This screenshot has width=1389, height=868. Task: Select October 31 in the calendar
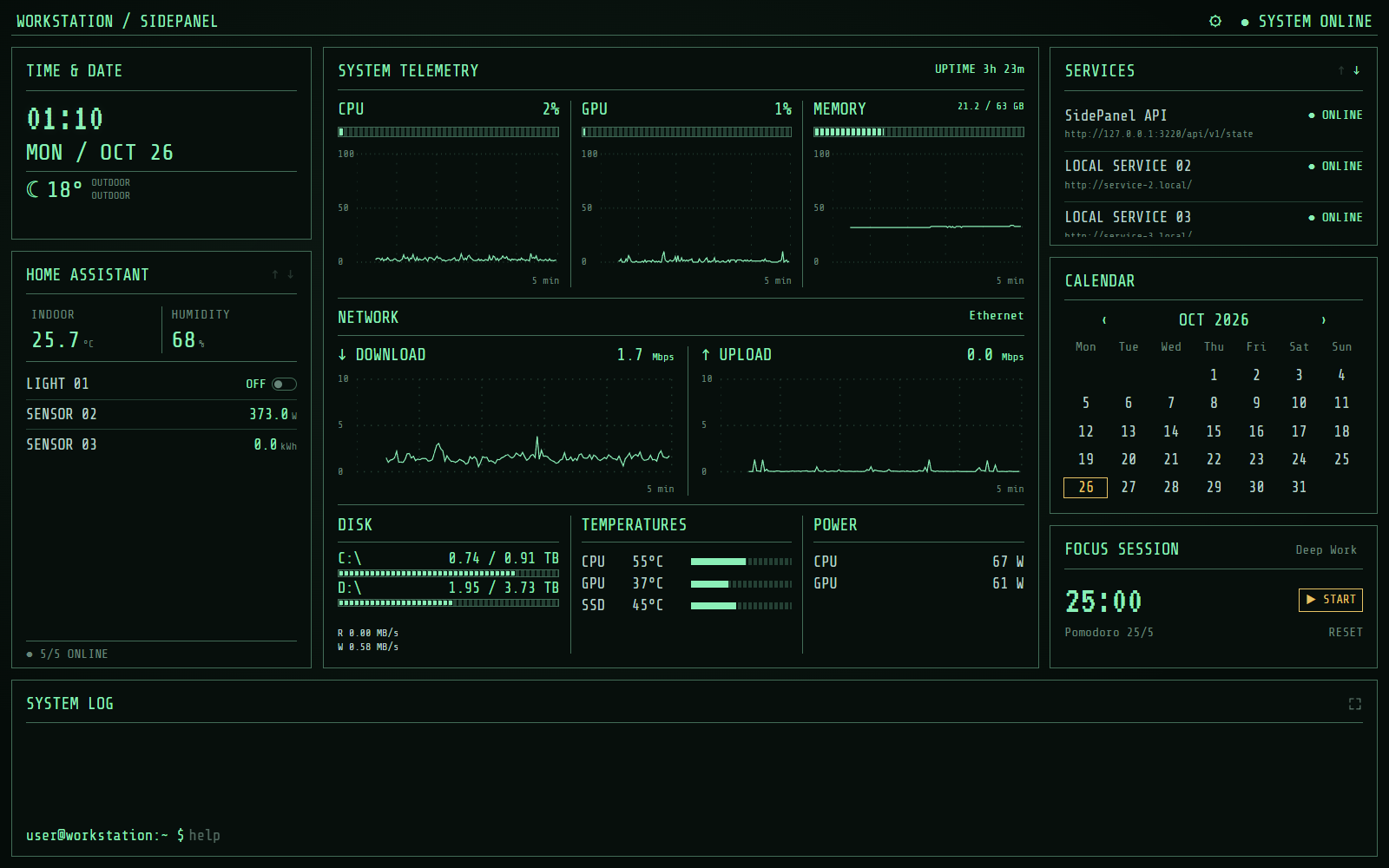pyautogui.click(x=1299, y=488)
